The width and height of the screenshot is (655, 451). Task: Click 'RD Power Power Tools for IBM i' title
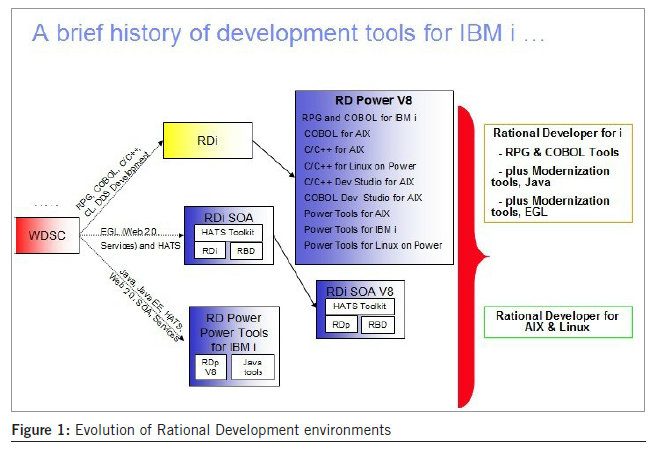click(x=234, y=332)
